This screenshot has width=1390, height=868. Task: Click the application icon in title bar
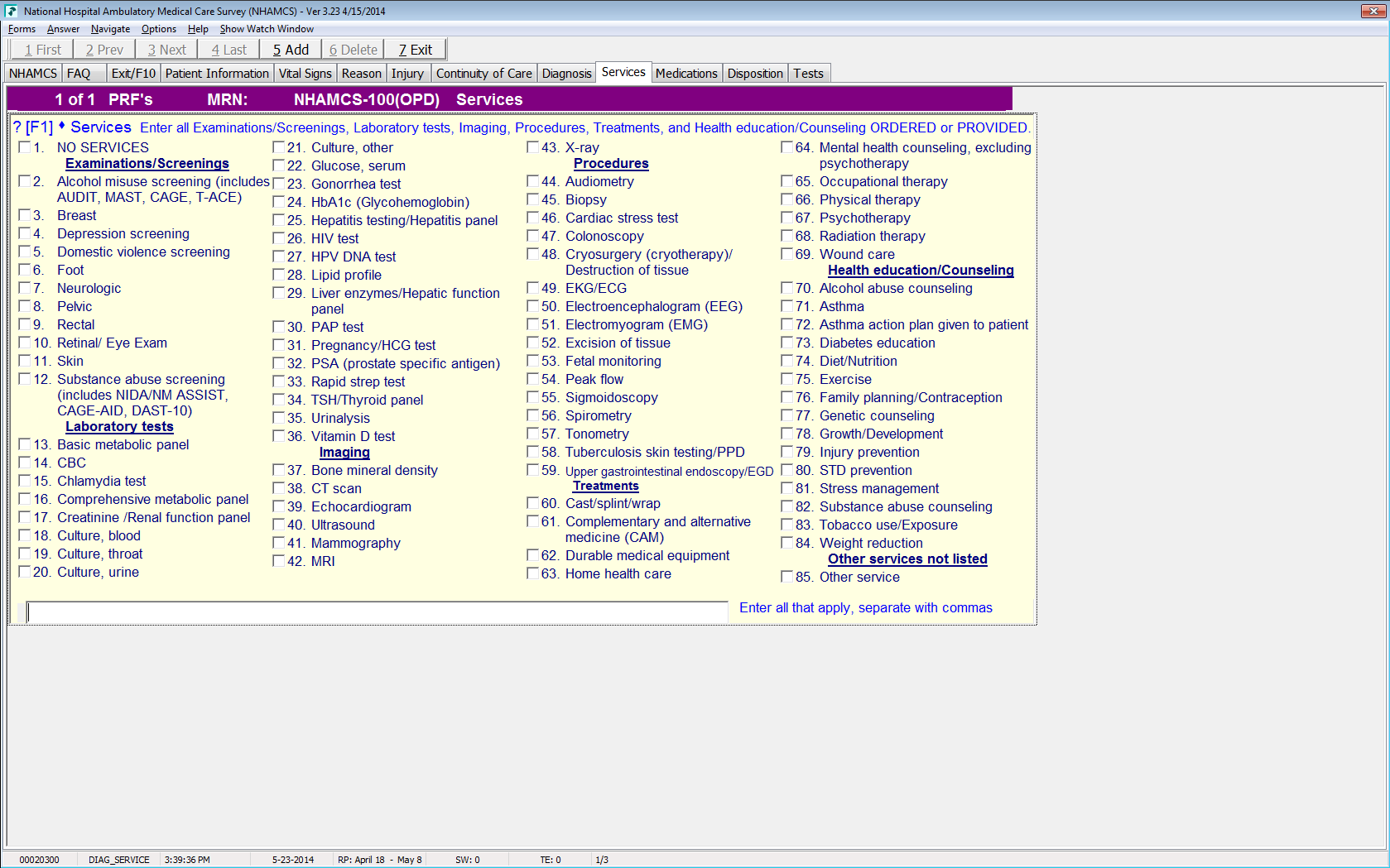tap(11, 11)
